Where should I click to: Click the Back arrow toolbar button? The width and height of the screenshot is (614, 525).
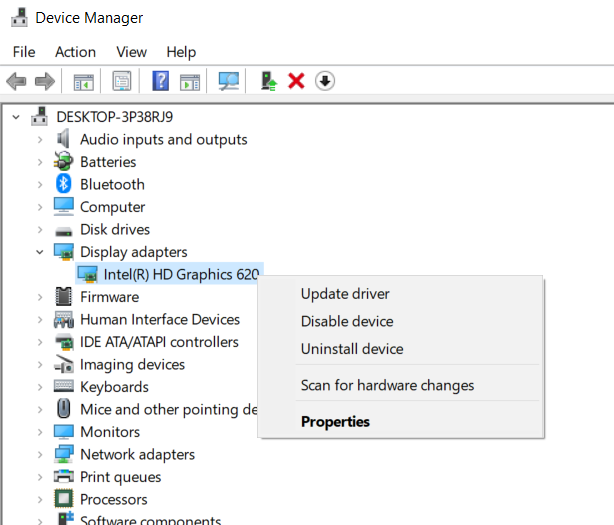16,81
